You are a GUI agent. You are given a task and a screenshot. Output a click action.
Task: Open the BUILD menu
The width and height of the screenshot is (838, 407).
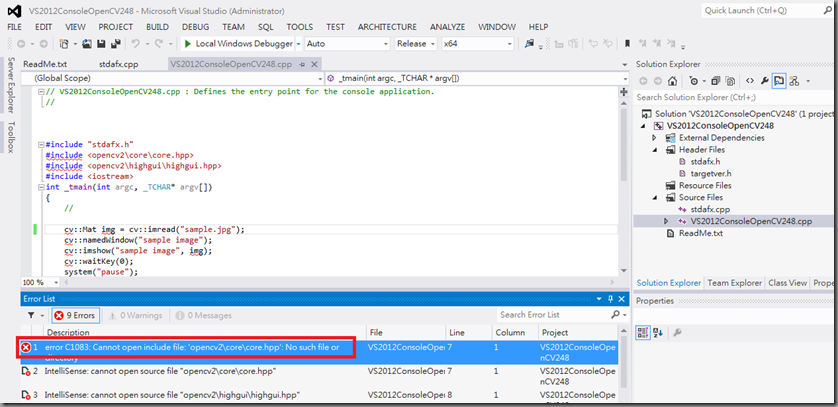click(x=157, y=27)
